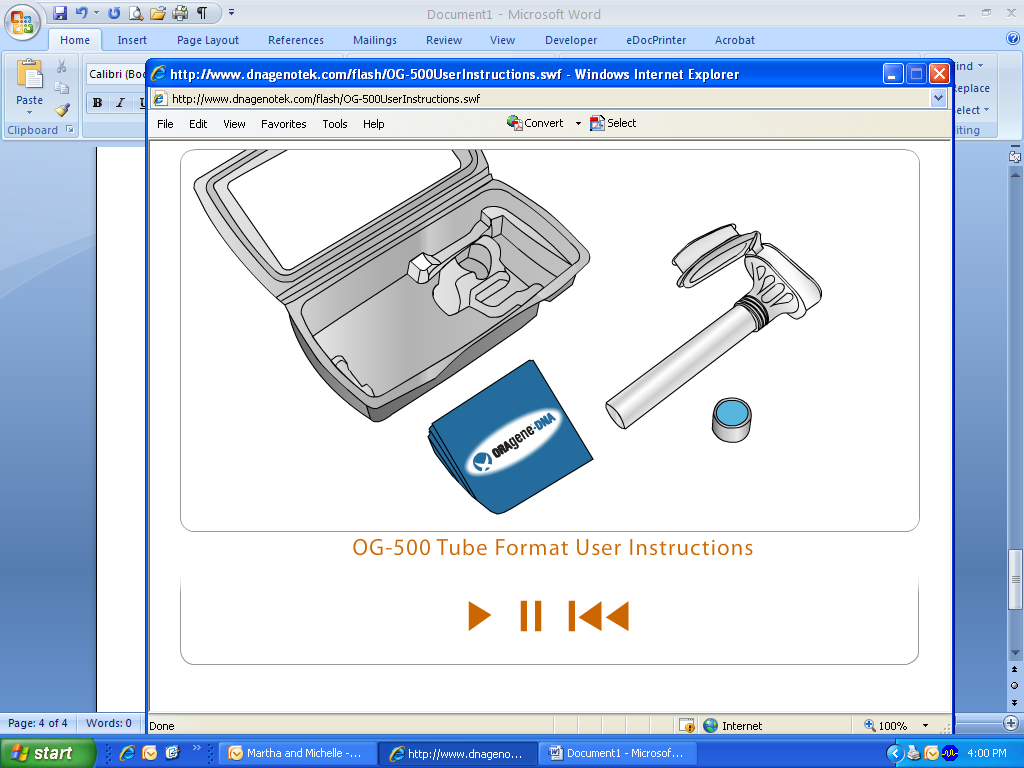Click the Copy icon in Clipboard group
Viewport: 1024px width, 768px height.
click(61, 88)
